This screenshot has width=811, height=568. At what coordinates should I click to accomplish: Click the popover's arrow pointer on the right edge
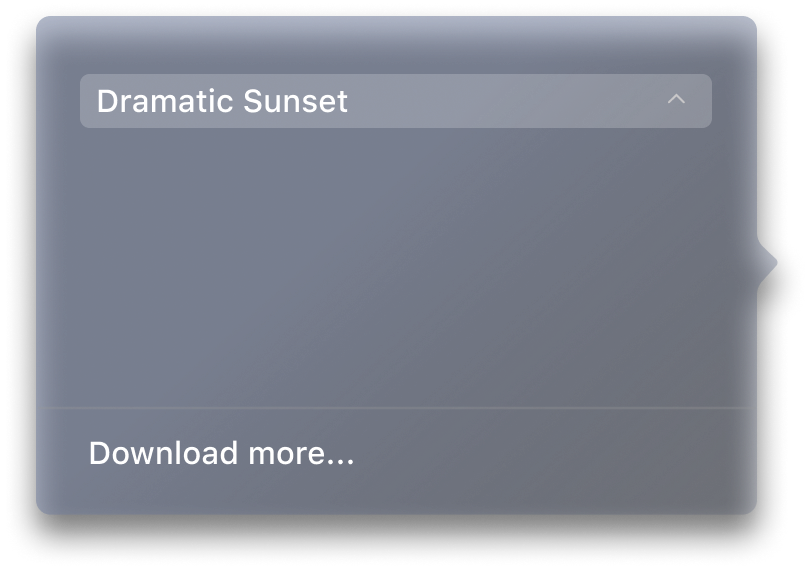click(x=767, y=263)
